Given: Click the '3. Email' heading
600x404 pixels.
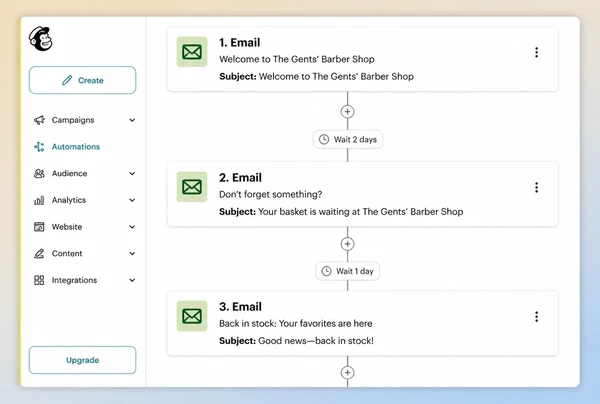Looking at the screenshot, I should point(240,307).
